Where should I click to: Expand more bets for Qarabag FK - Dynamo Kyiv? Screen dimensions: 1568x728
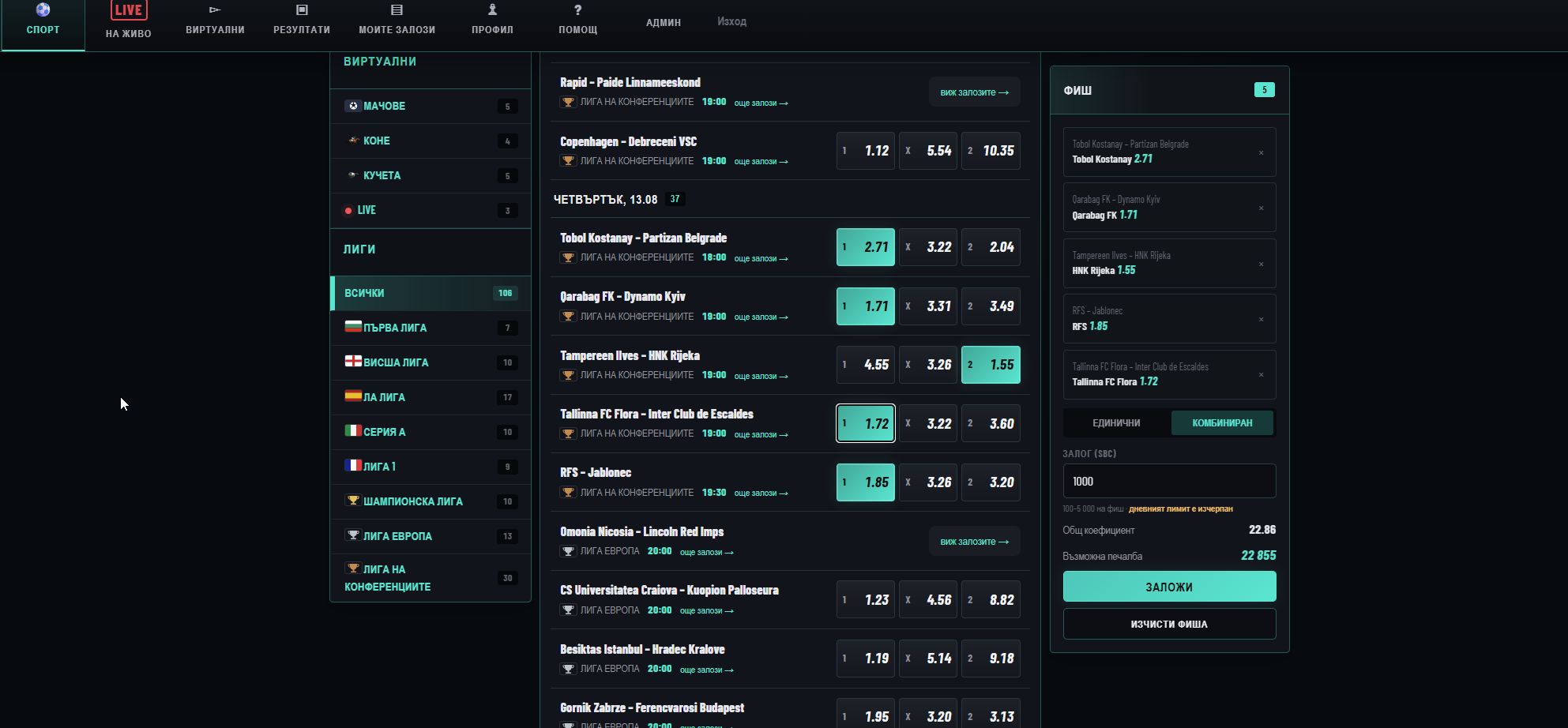(761, 317)
